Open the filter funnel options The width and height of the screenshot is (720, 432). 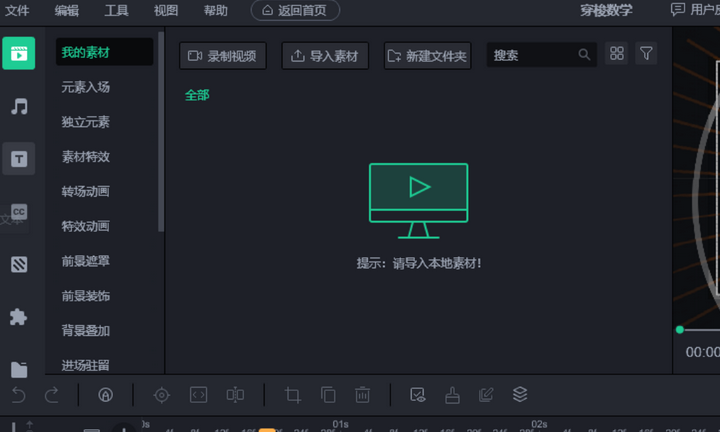click(646, 54)
